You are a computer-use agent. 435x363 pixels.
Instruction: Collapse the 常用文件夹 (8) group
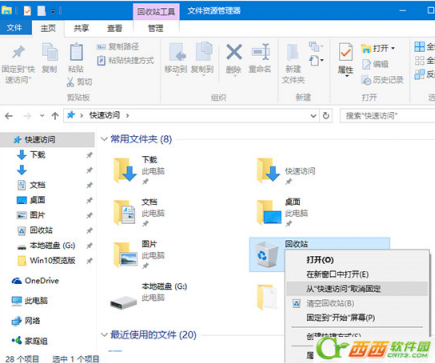pos(104,139)
